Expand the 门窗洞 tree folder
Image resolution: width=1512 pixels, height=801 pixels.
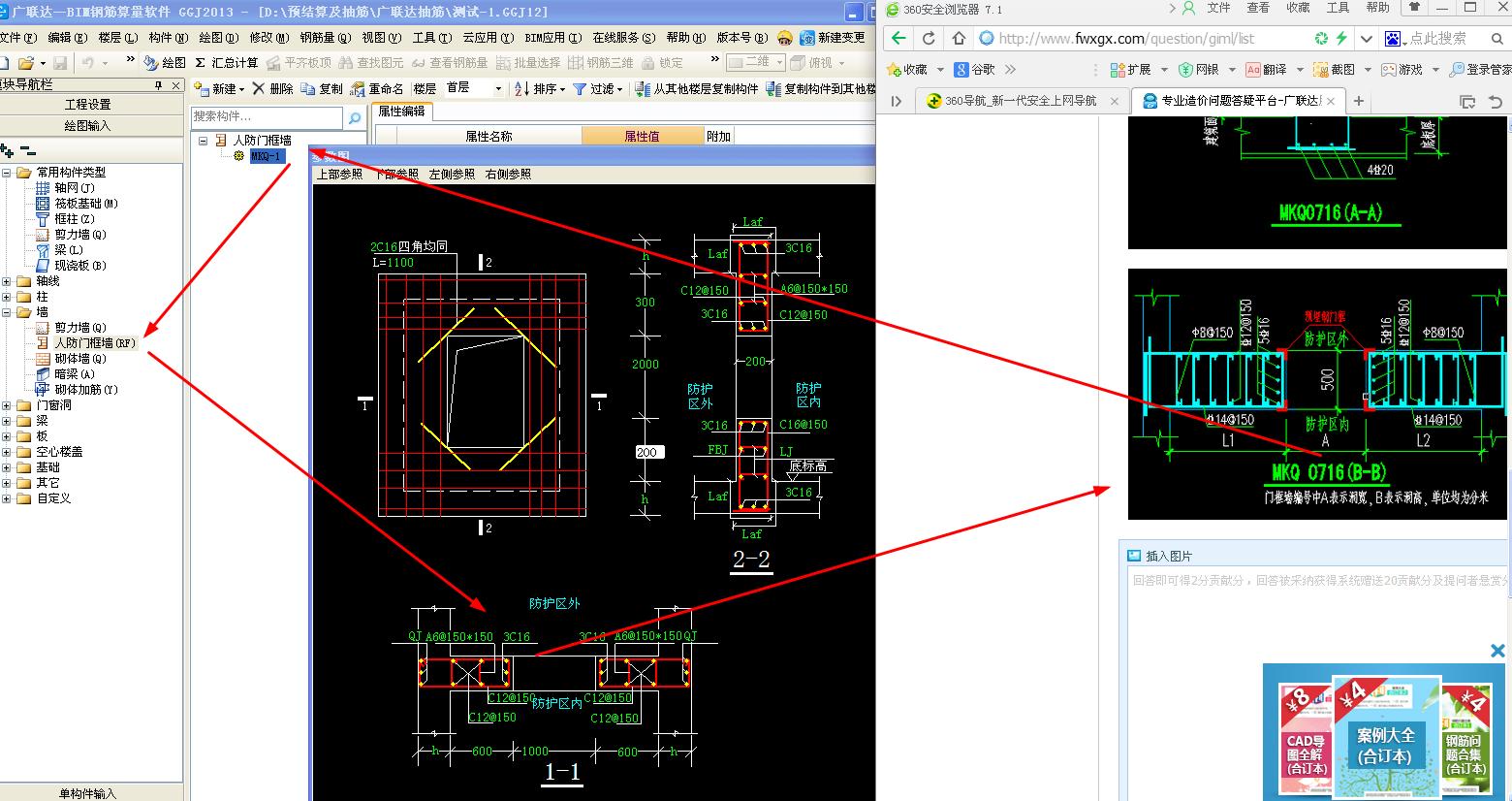click(x=7, y=405)
